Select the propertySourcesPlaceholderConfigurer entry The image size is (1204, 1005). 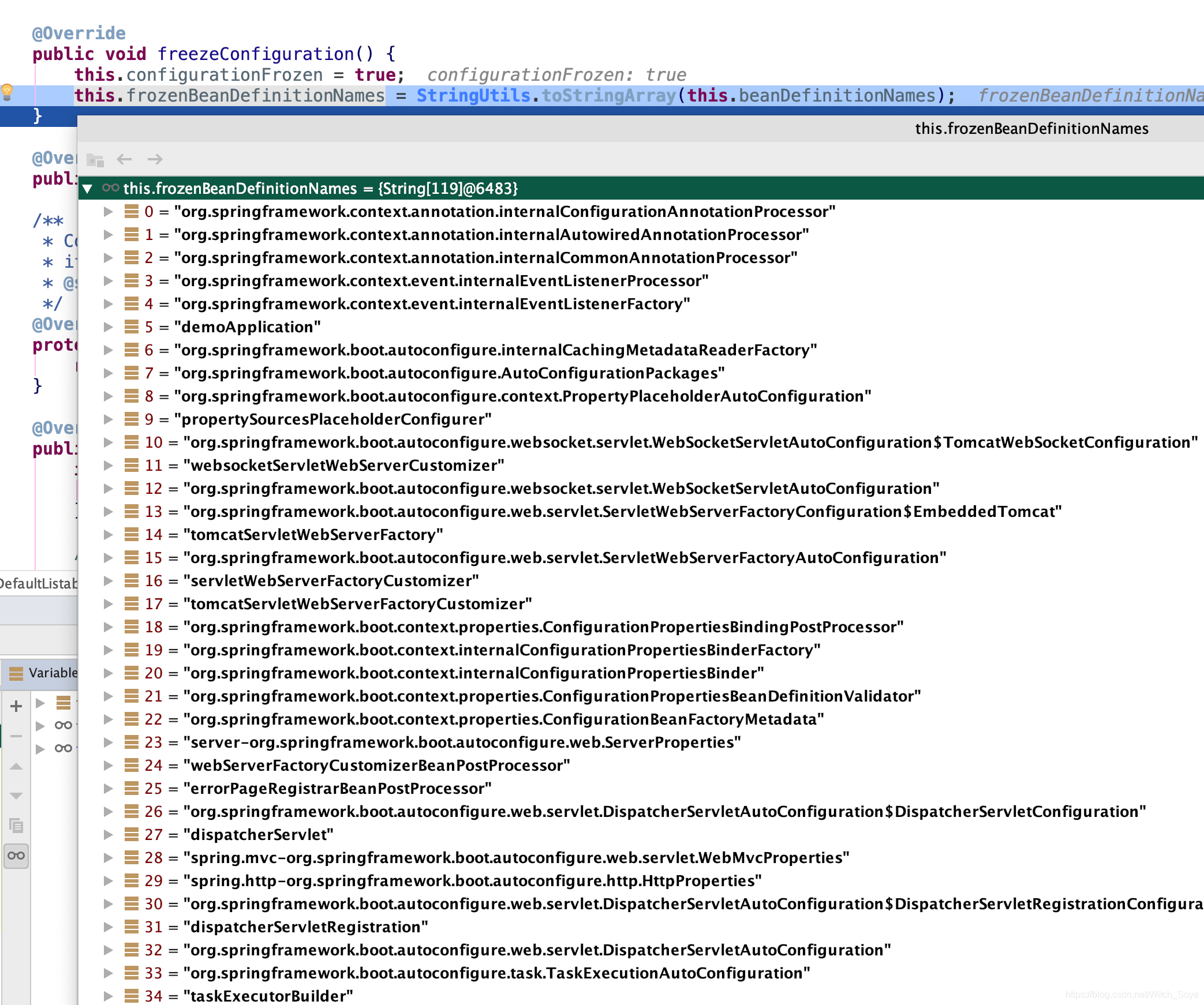point(336,419)
